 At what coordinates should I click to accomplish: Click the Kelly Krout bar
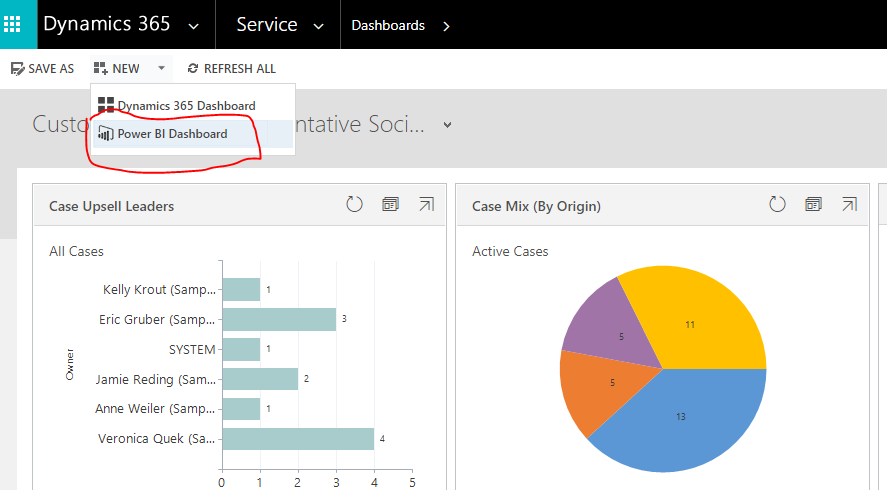click(242, 289)
